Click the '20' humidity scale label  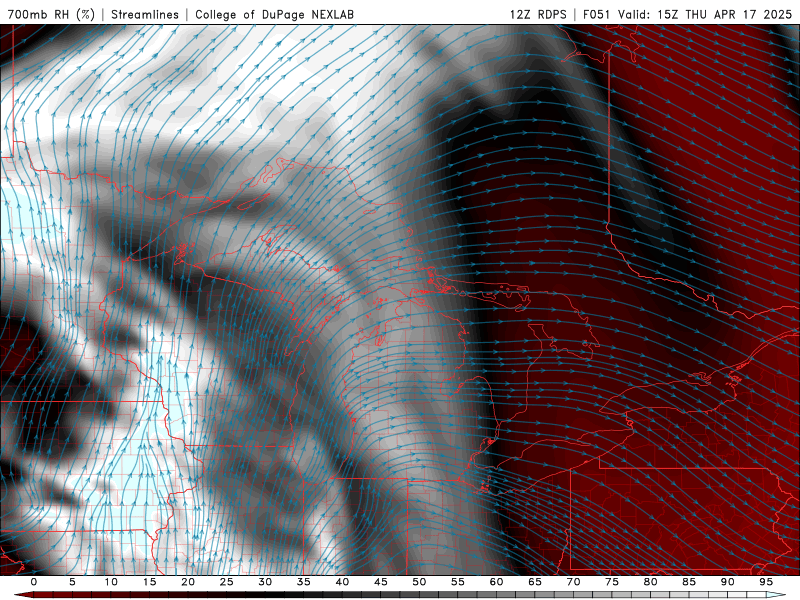click(188, 582)
